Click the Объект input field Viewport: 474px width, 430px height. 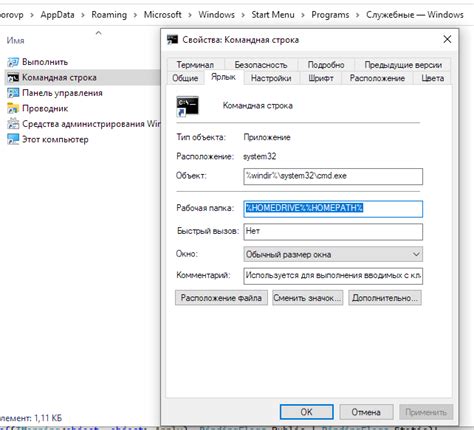point(333,176)
